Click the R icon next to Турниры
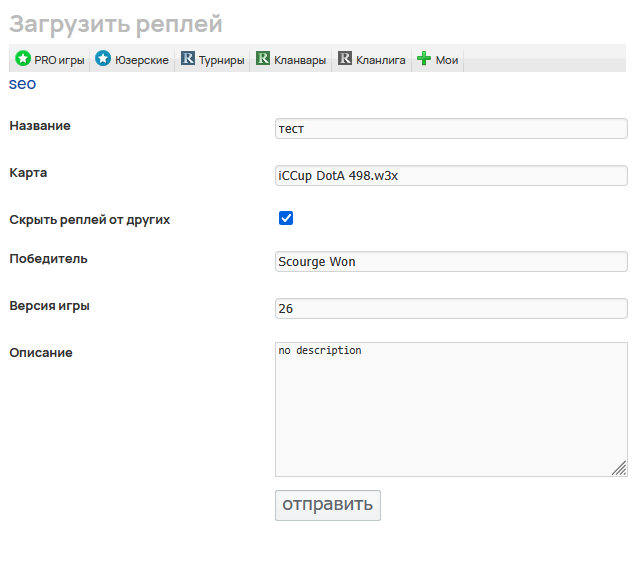This screenshot has width=642, height=570. 188,60
